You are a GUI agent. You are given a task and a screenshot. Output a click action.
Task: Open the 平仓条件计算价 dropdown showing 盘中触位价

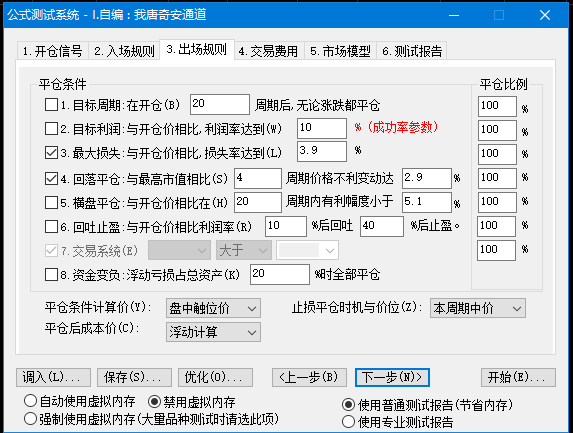[x=213, y=308]
